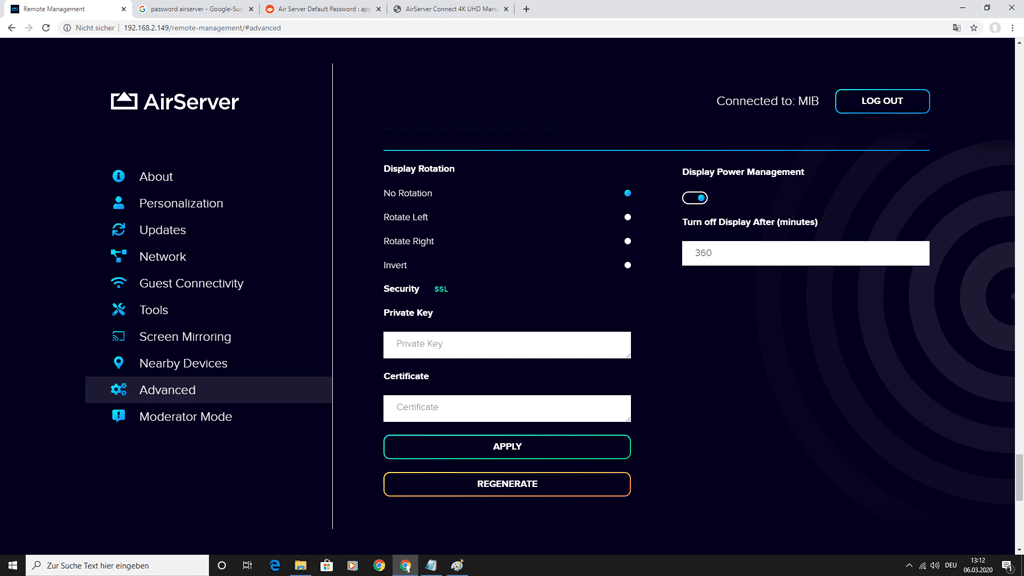The image size is (1024, 576).
Task: Click the Network icon in sidebar
Action: point(118,256)
